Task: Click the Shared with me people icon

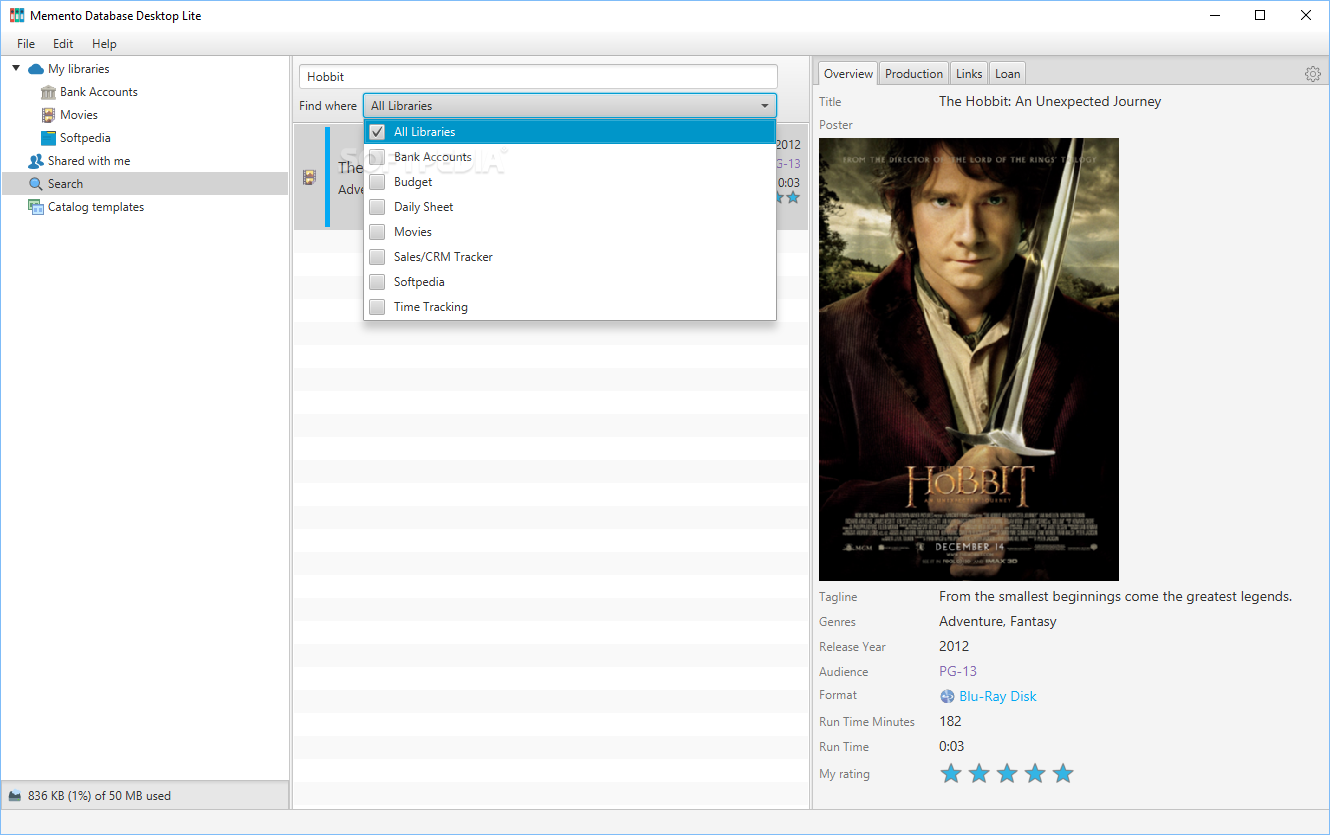Action: [x=36, y=161]
